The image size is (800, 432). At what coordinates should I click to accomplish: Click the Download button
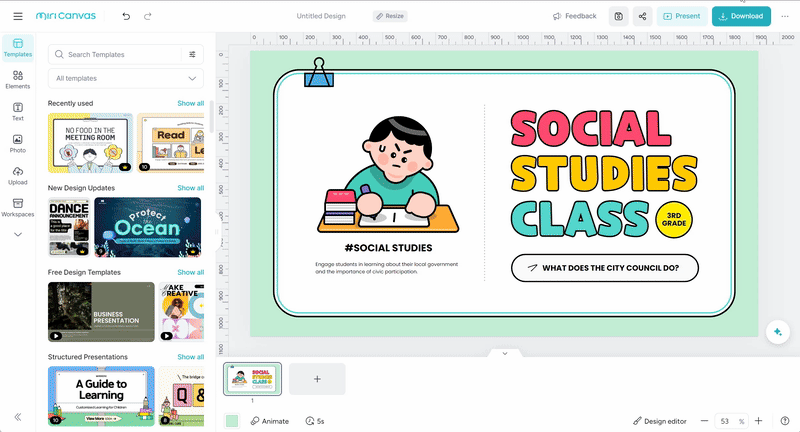[x=741, y=16]
